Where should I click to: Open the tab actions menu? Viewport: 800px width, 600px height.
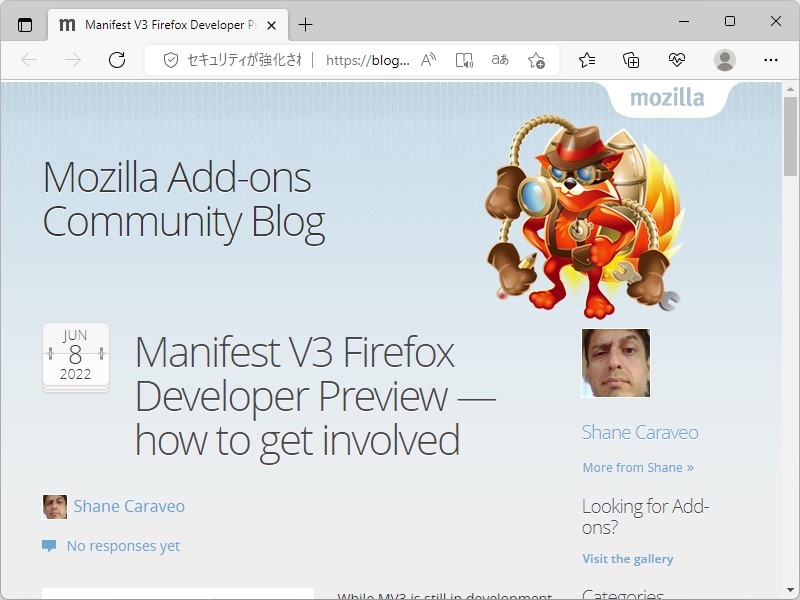pyautogui.click(x=25, y=25)
